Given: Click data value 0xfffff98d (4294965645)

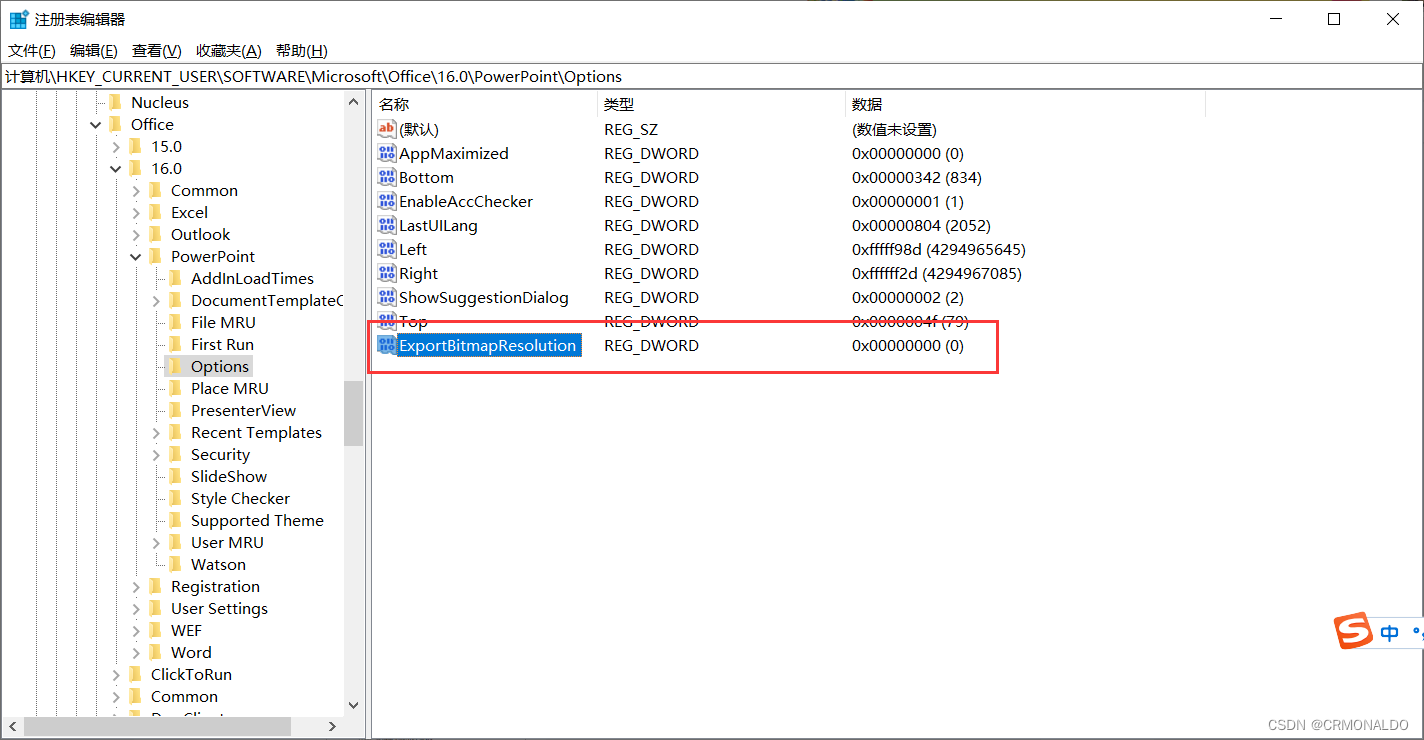Looking at the screenshot, I should coord(939,249).
